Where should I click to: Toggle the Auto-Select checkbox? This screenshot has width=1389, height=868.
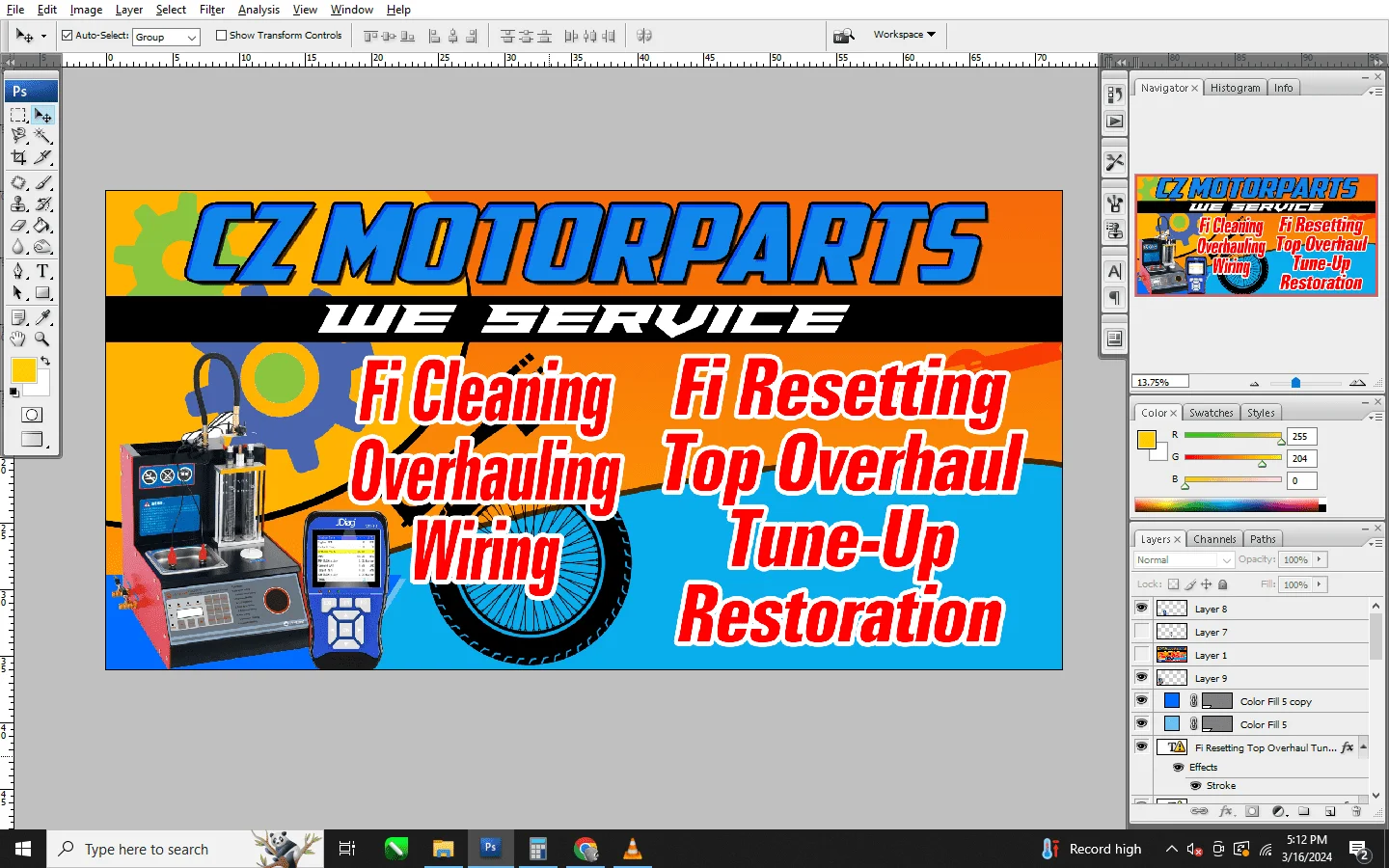point(68,36)
